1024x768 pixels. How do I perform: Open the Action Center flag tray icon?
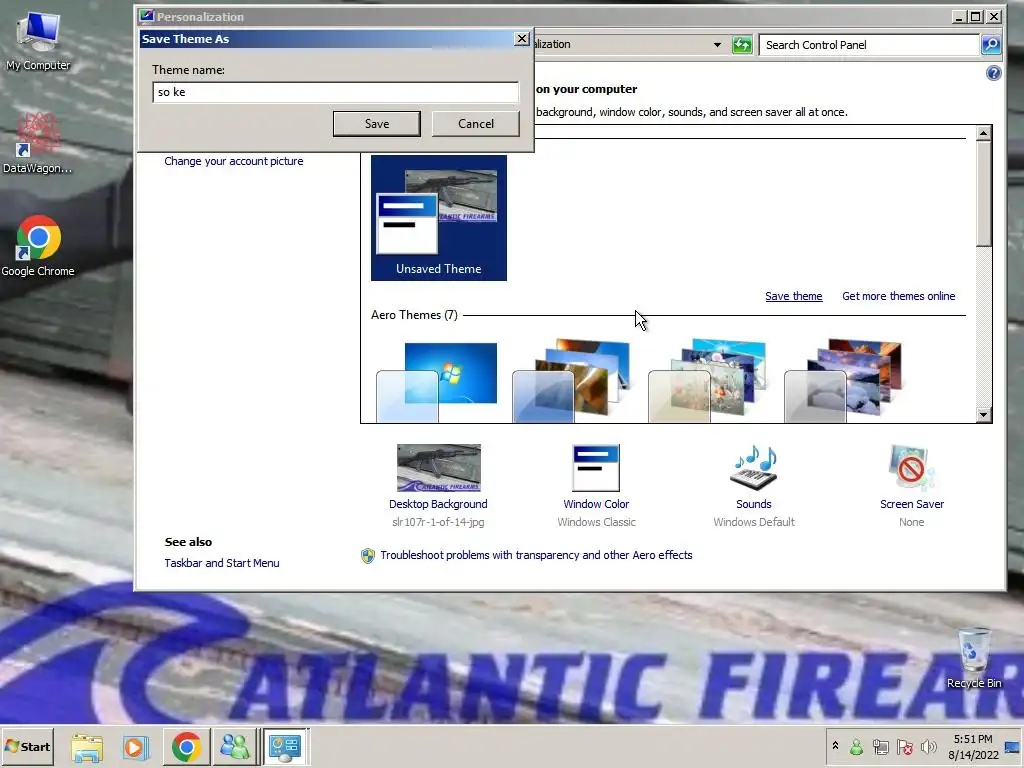[x=904, y=746]
